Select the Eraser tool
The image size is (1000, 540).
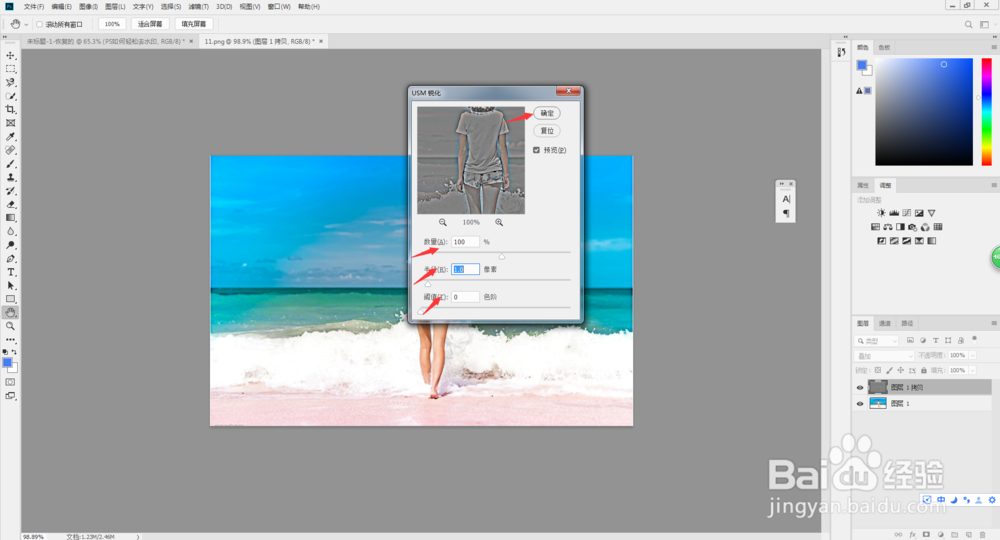(10, 205)
